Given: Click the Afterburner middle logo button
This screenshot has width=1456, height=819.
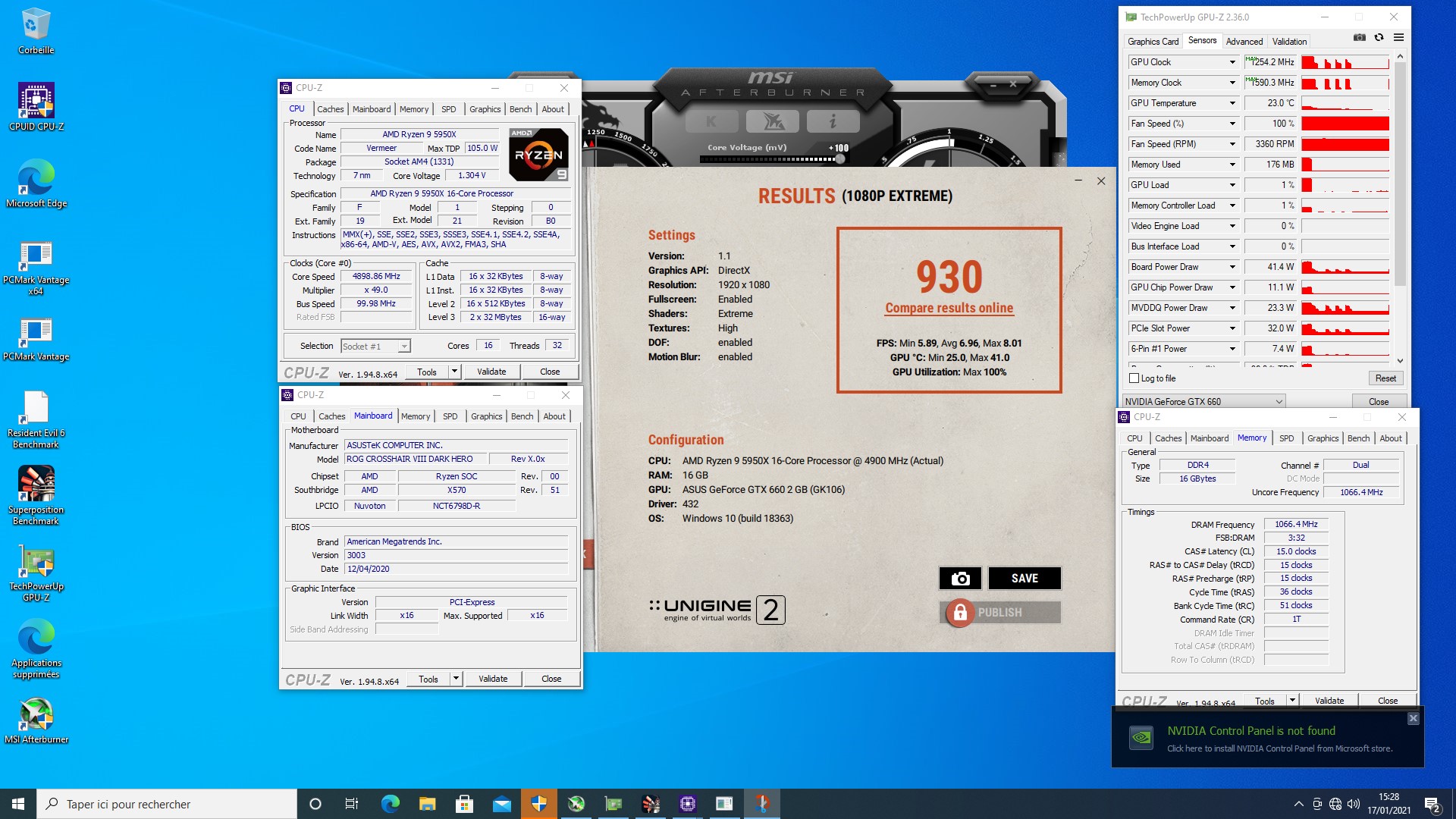Looking at the screenshot, I should (772, 121).
